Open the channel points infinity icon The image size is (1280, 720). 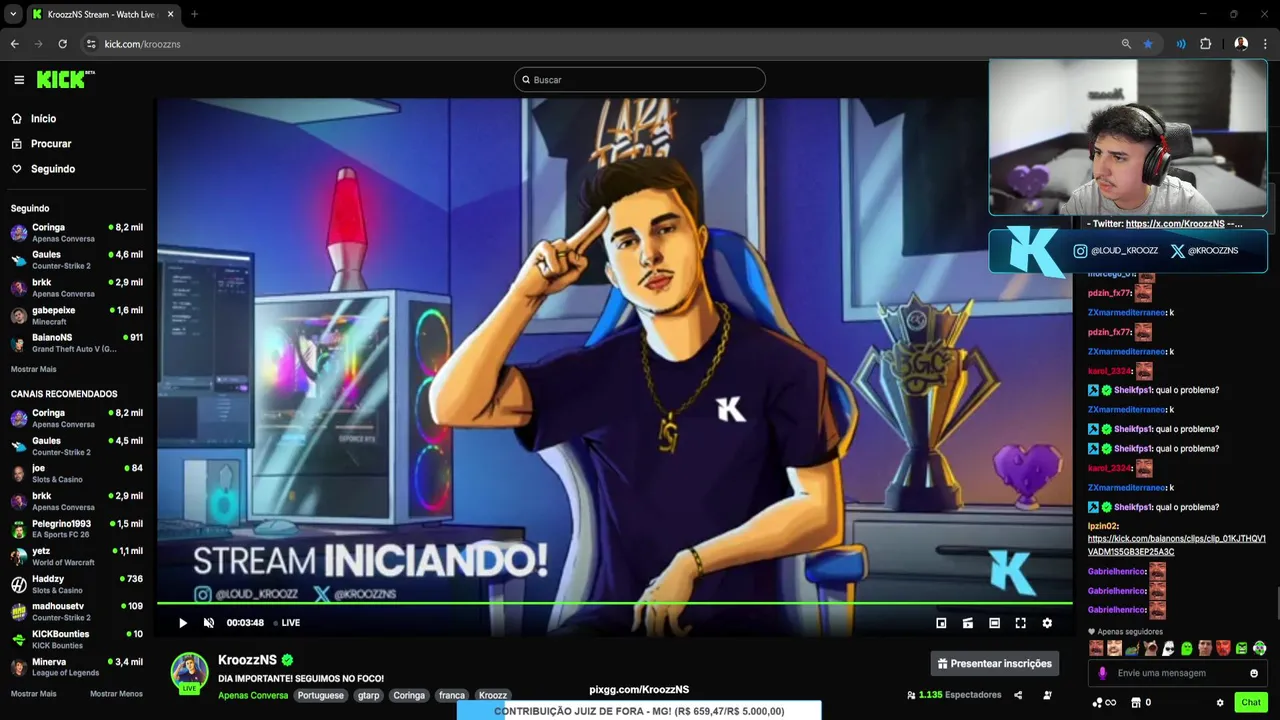1104,703
